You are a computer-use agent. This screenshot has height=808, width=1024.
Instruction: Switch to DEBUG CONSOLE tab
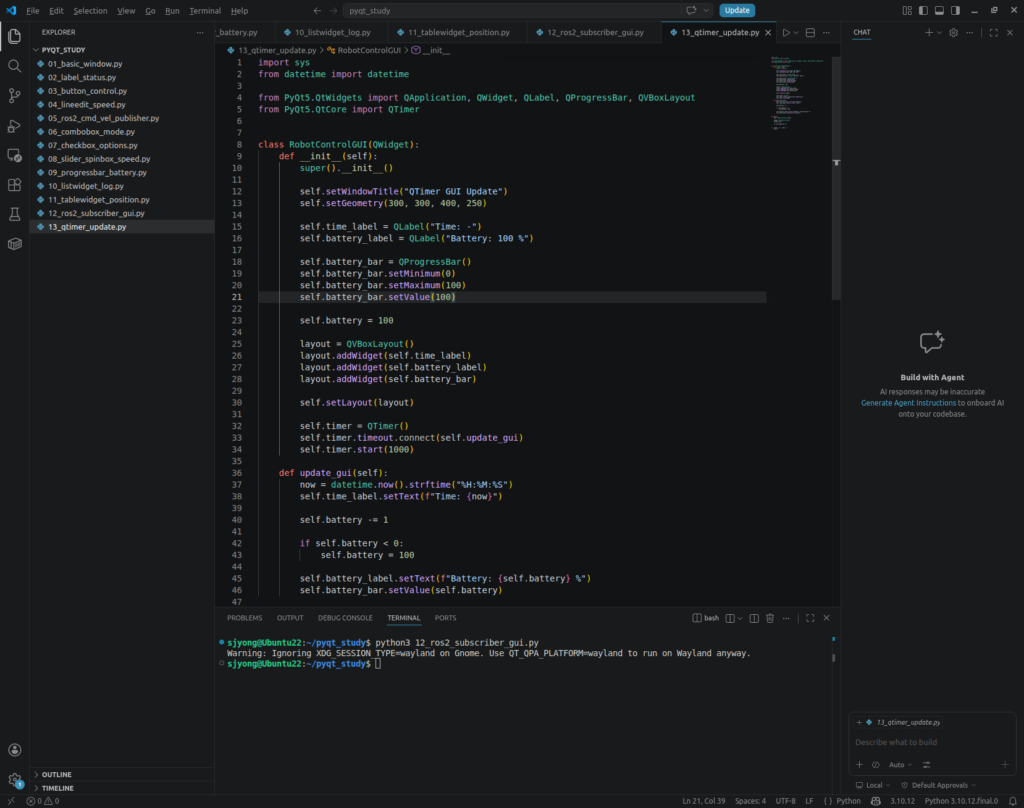coord(345,618)
